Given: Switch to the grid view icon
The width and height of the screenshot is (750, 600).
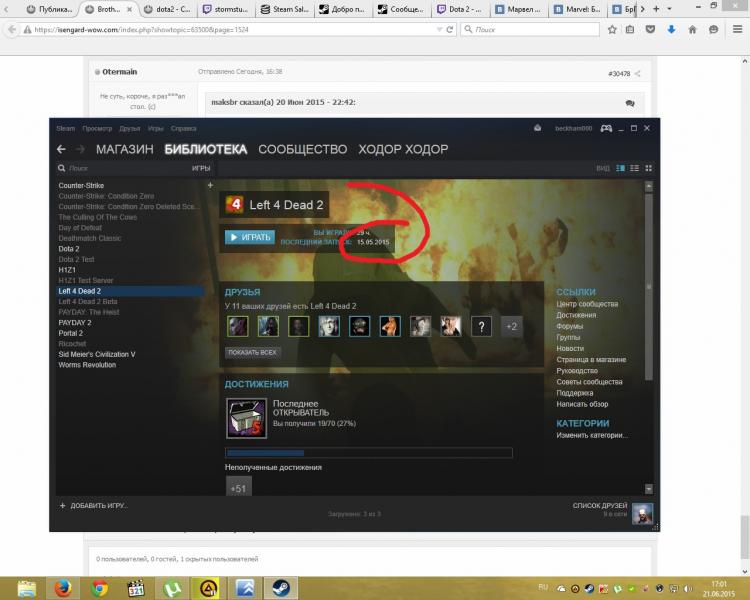Looking at the screenshot, I should 649,168.
